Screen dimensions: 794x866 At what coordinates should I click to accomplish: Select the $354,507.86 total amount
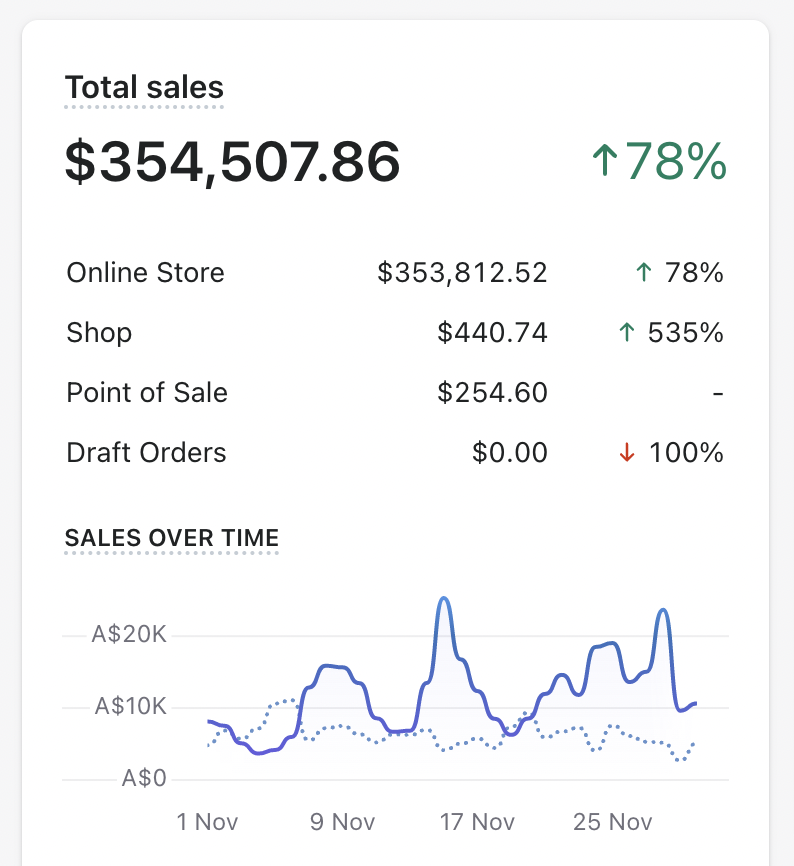[x=233, y=162]
